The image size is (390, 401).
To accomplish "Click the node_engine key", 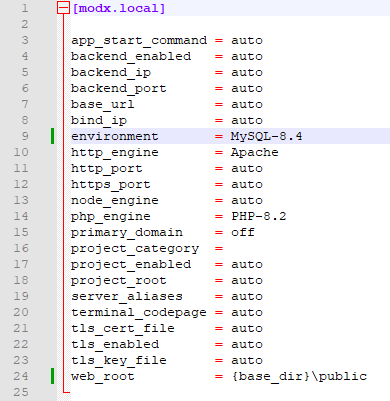I will click(x=115, y=201).
